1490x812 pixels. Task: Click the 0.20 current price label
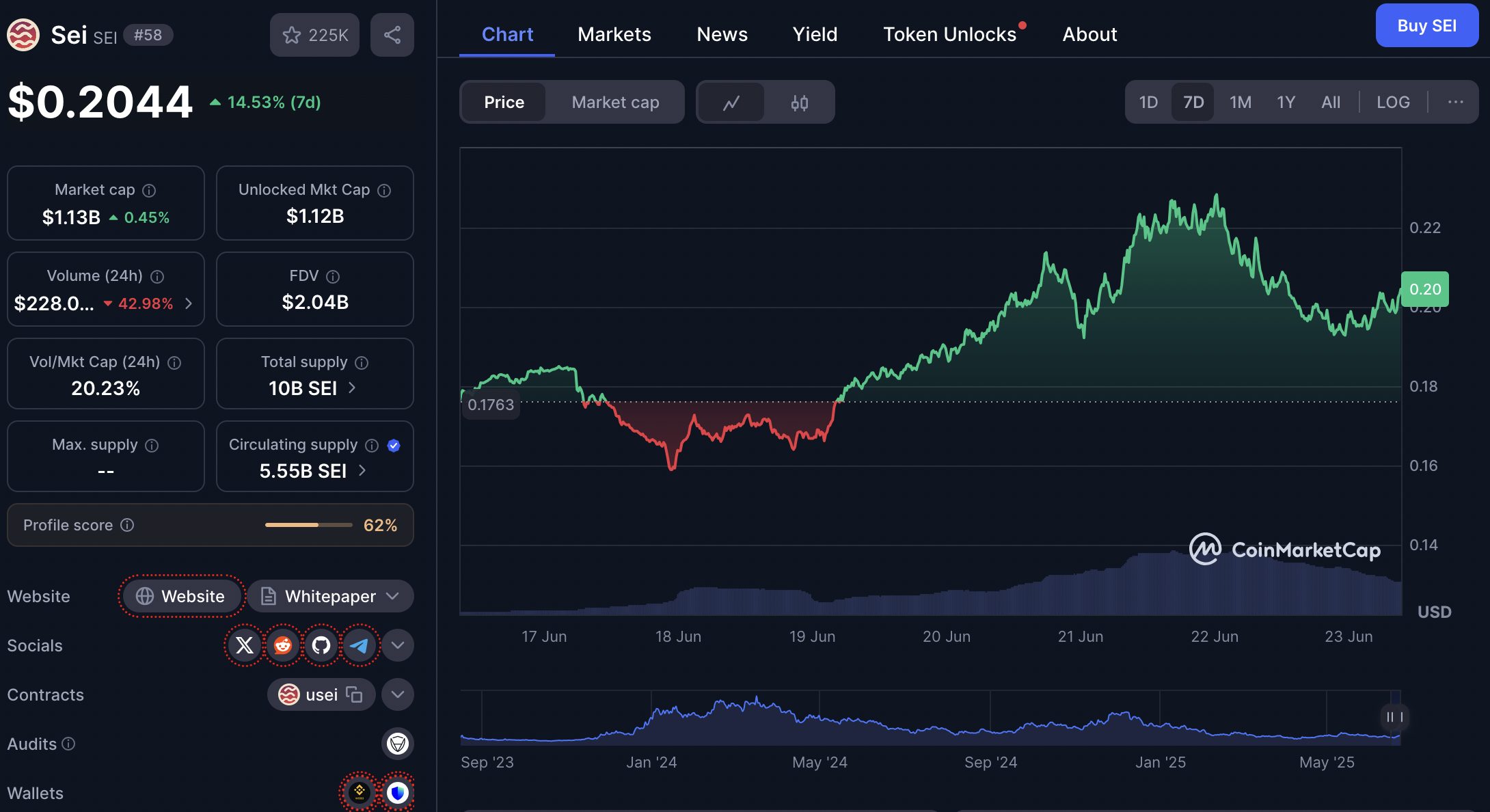click(x=1424, y=289)
